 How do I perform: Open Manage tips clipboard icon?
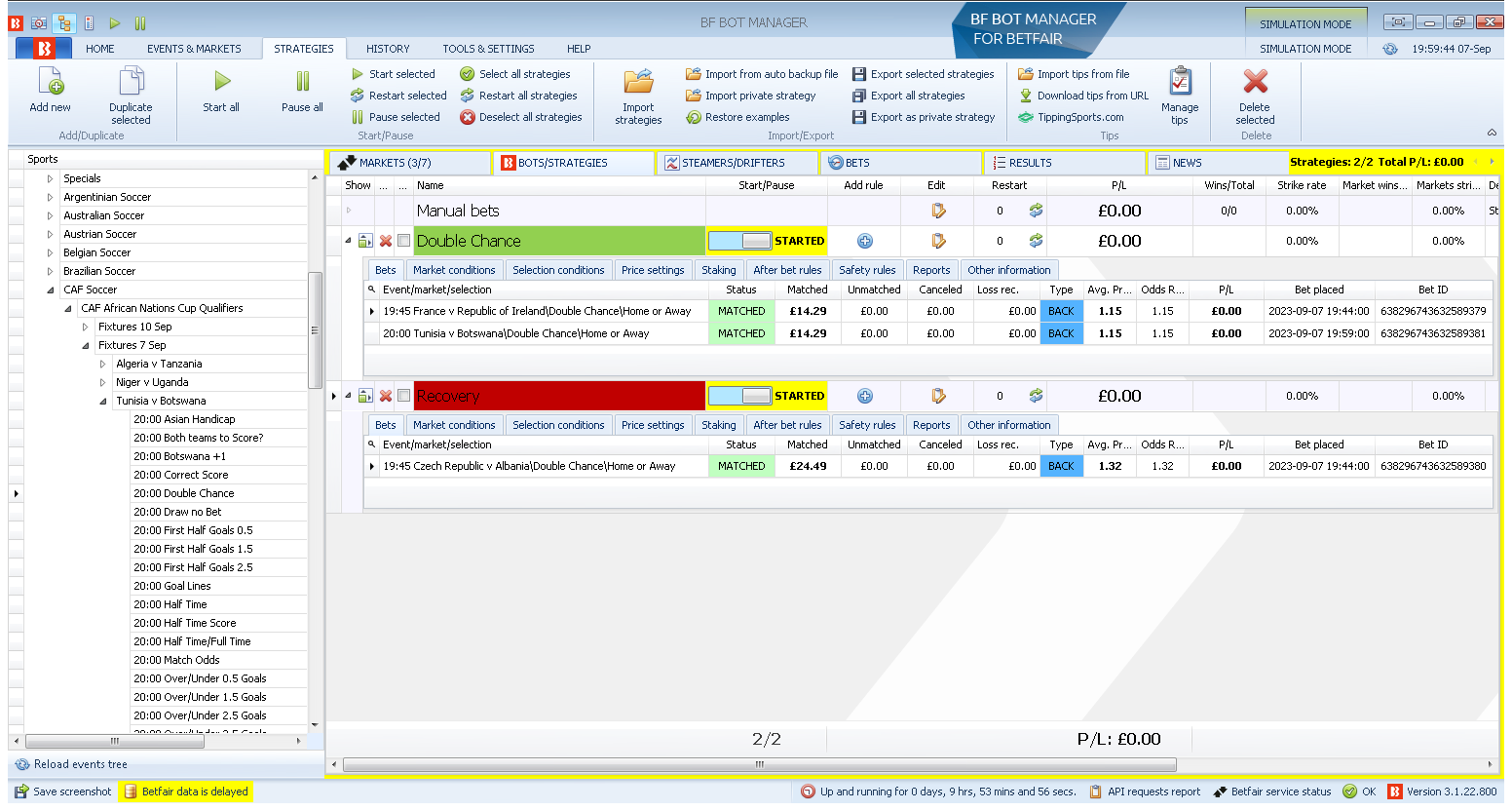(x=1180, y=81)
